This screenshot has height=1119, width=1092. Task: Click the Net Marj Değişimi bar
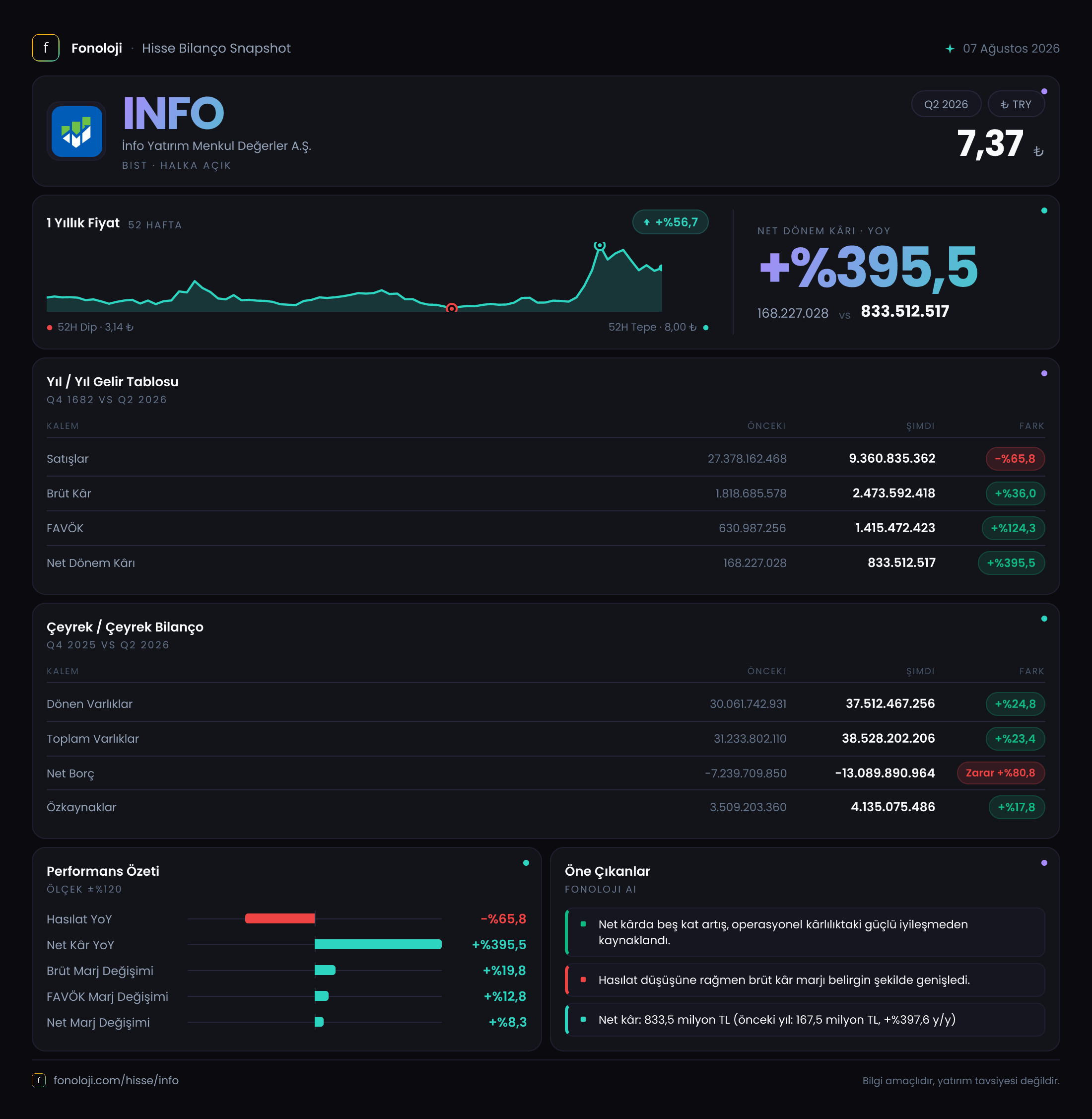coord(320,1022)
